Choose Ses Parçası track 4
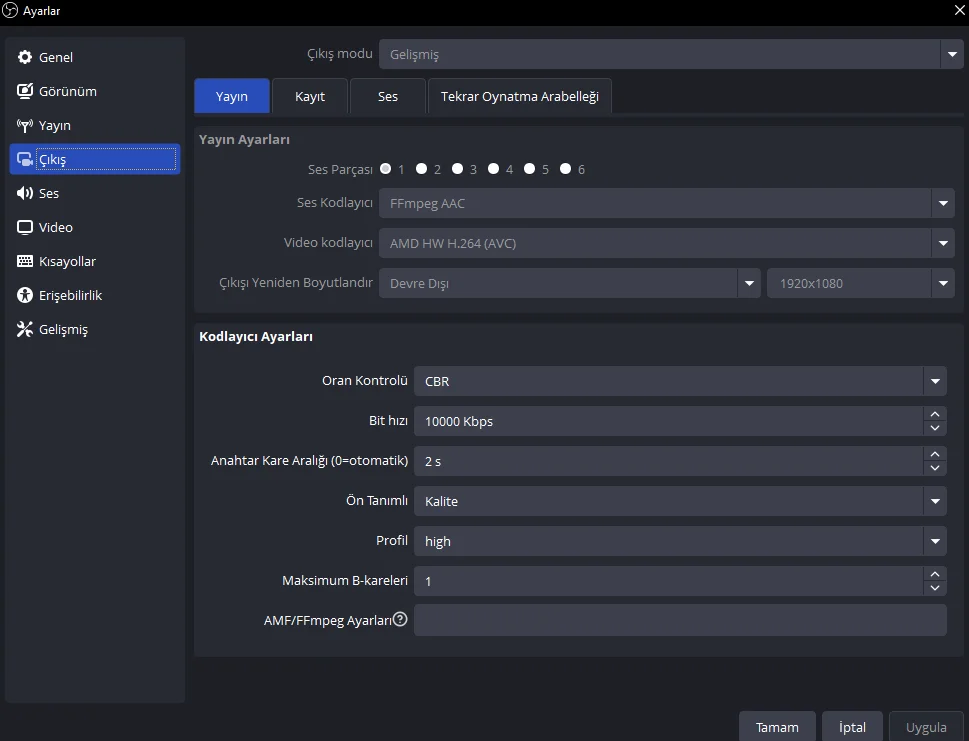This screenshot has height=741, width=969. 494,169
